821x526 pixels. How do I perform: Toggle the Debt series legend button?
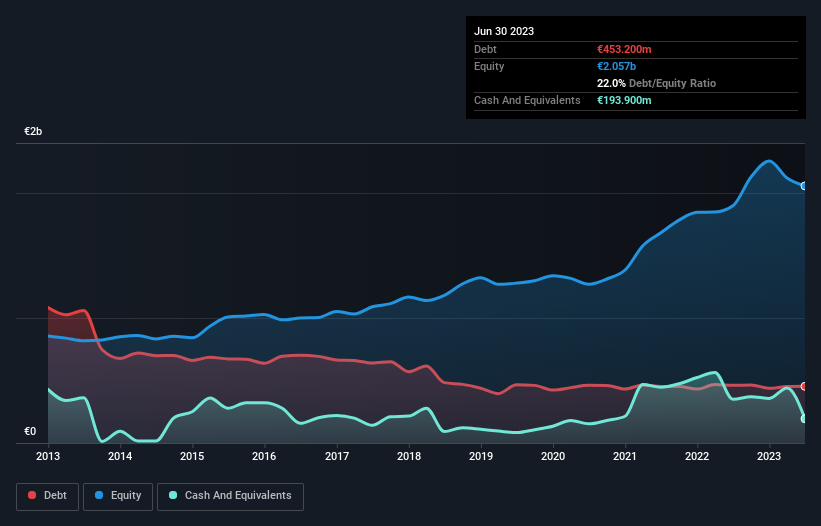tap(48, 496)
